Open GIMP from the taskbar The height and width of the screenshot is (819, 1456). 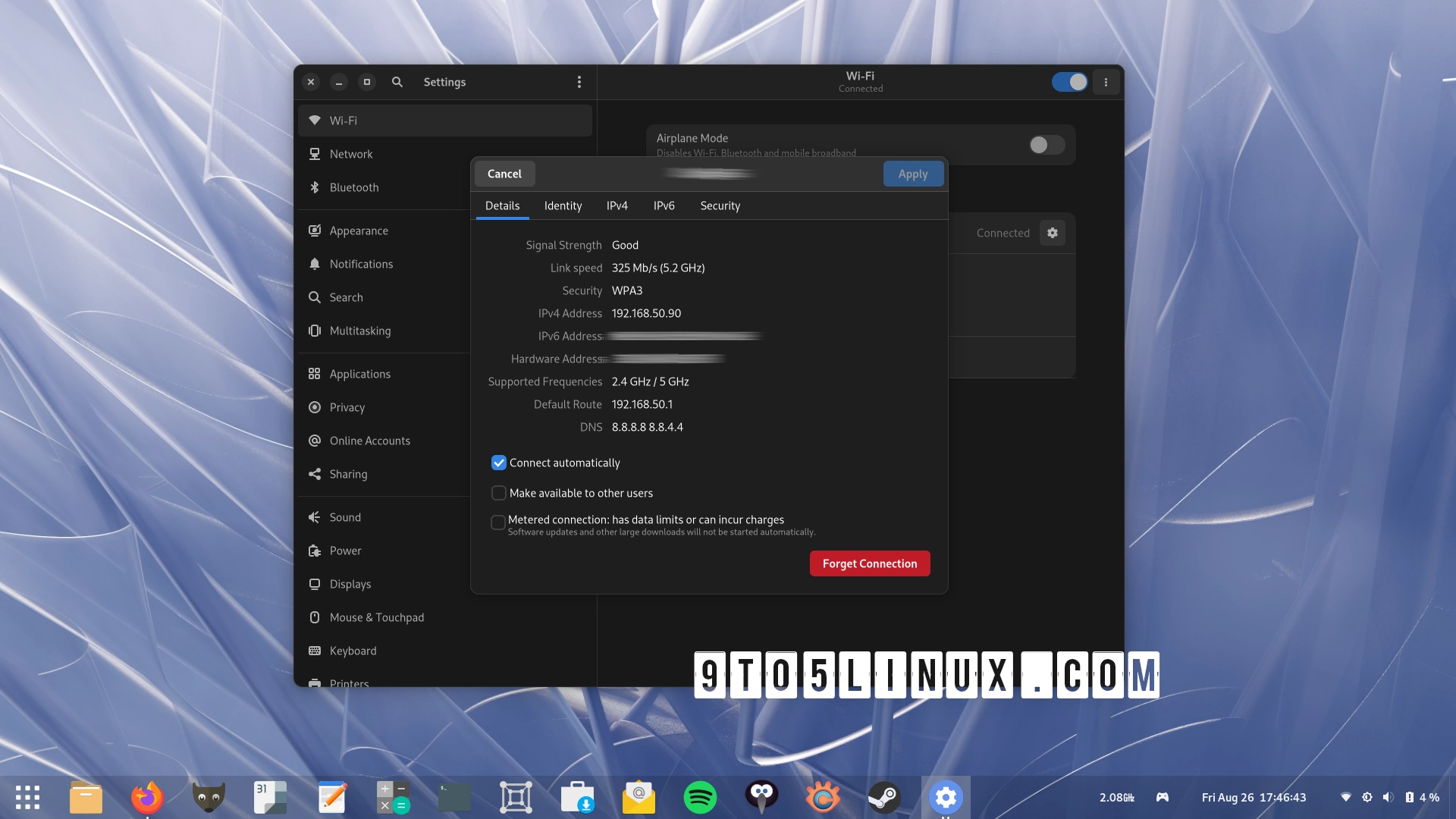209,797
